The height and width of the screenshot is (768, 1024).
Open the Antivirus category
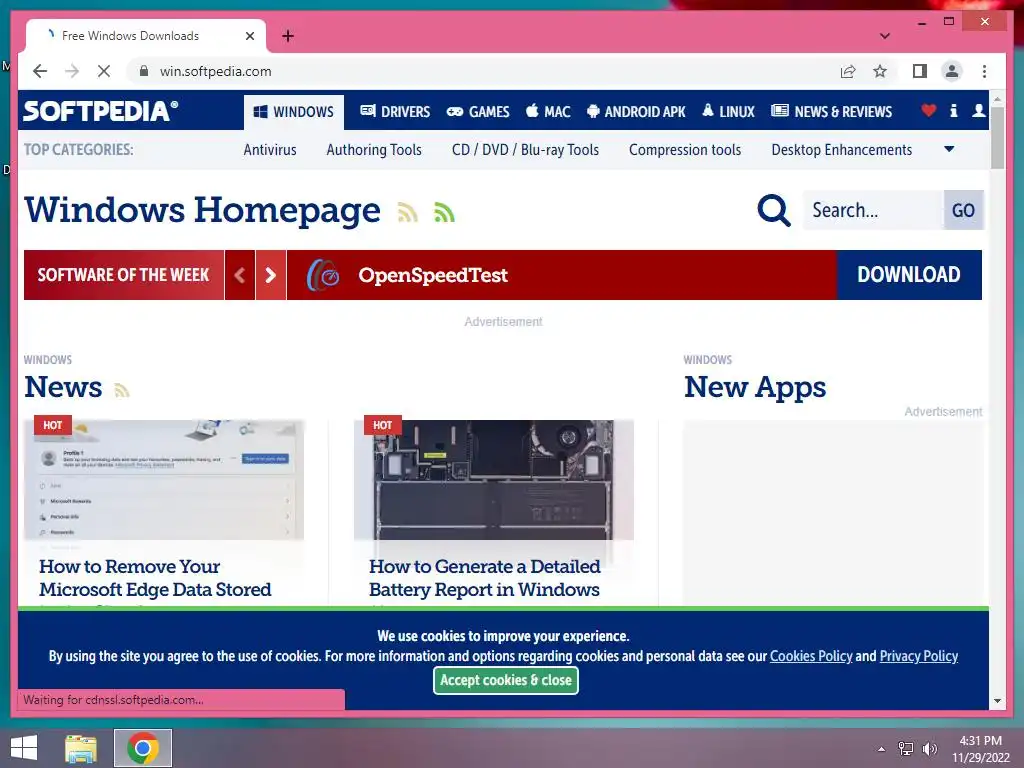pyautogui.click(x=270, y=150)
